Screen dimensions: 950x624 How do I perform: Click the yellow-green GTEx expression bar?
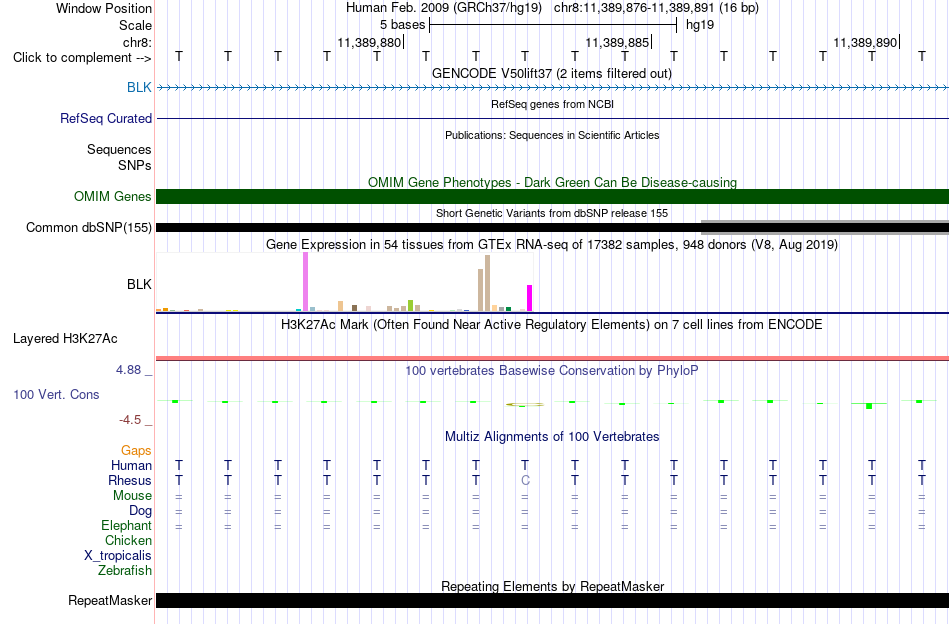(x=410, y=305)
